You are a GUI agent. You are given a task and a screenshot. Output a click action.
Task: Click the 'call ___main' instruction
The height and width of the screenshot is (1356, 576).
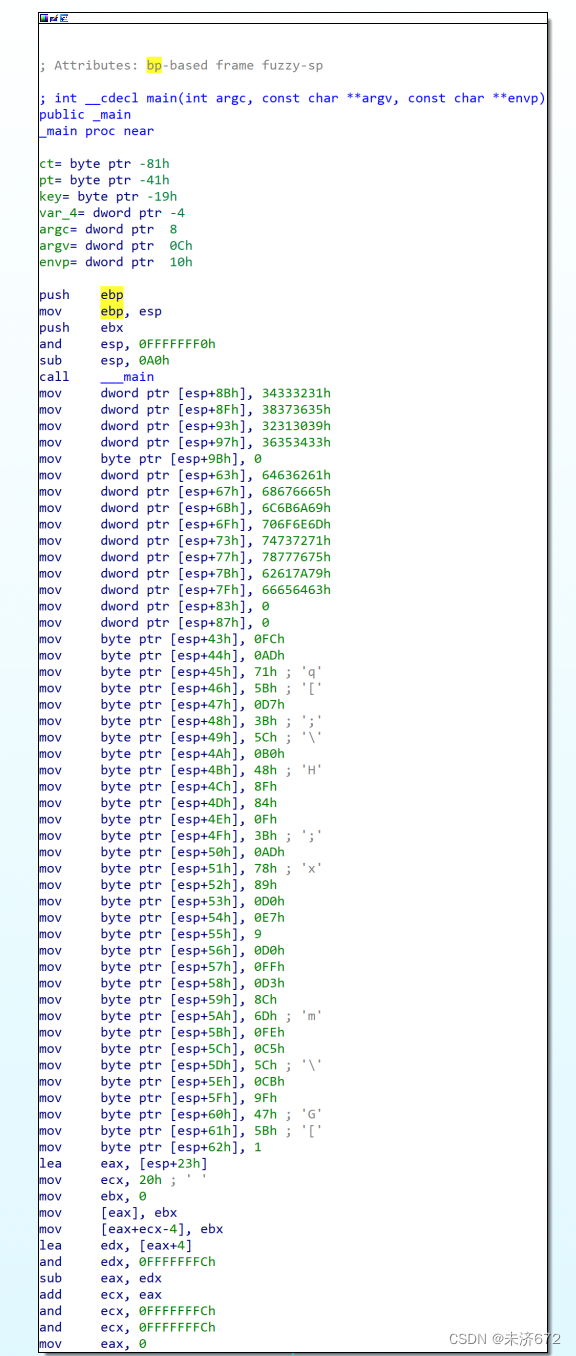point(97,377)
